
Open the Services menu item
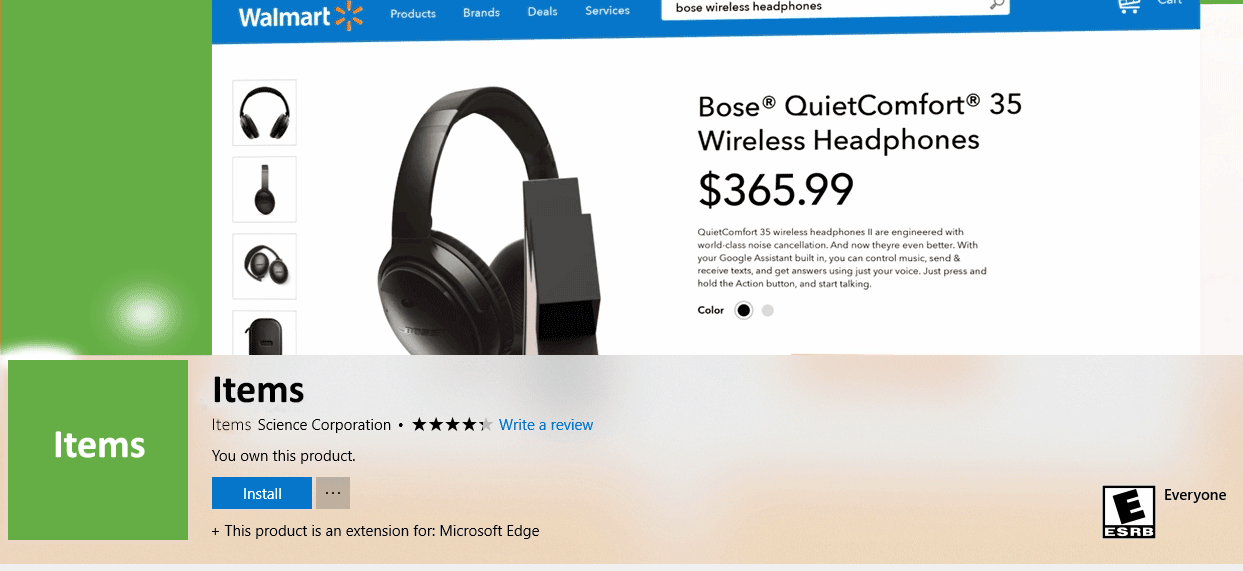[607, 11]
